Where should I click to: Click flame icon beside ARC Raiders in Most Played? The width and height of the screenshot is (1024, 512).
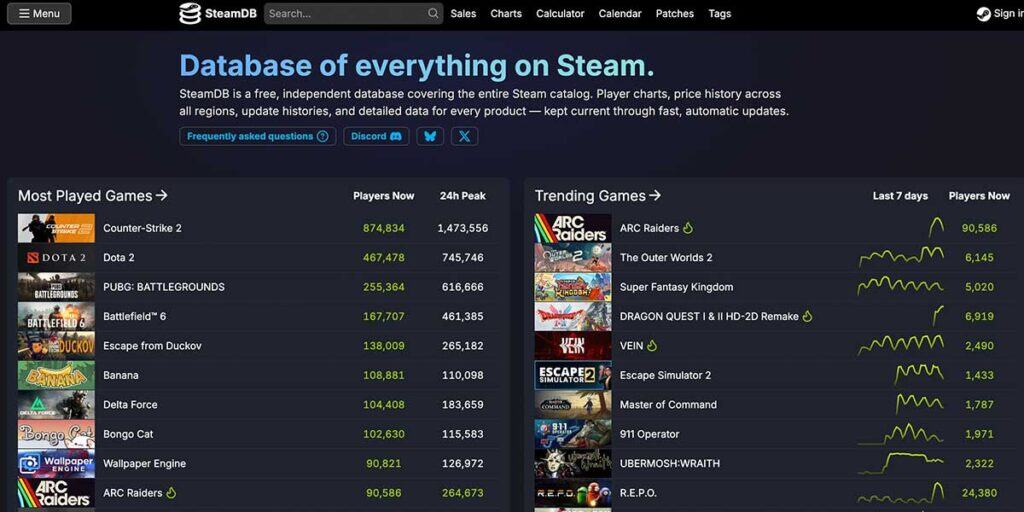[x=171, y=492]
